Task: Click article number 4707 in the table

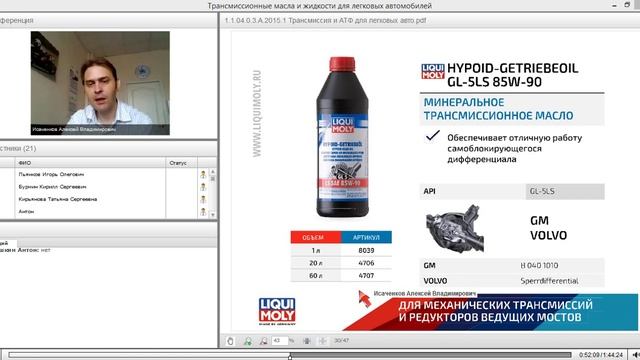Action: click(366, 276)
